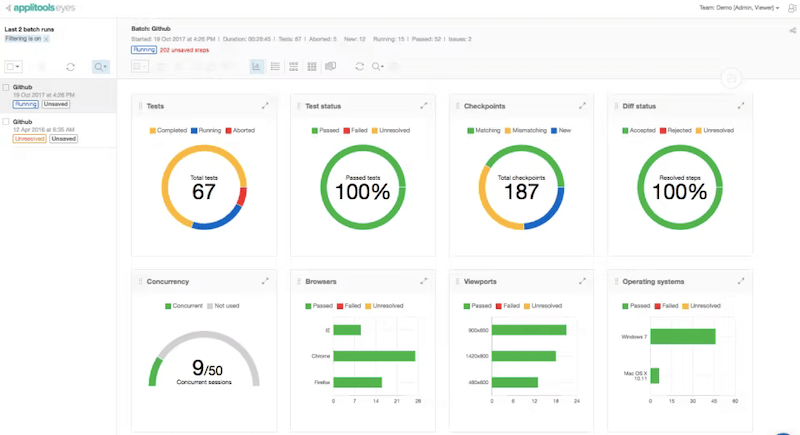The width and height of the screenshot is (800, 435).
Task: Toggle Matching legend in Checkpoints chart
Action: click(x=484, y=131)
